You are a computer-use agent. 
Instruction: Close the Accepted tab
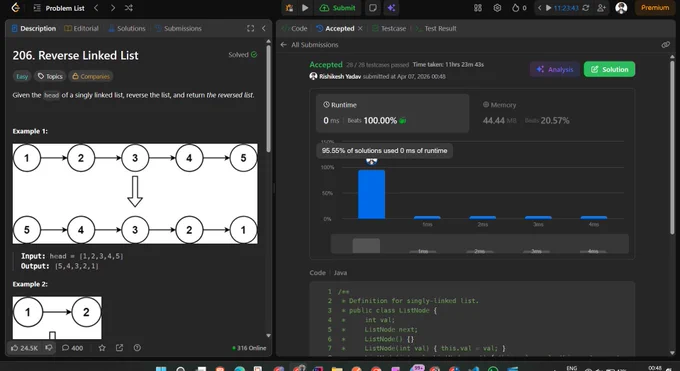(x=360, y=28)
